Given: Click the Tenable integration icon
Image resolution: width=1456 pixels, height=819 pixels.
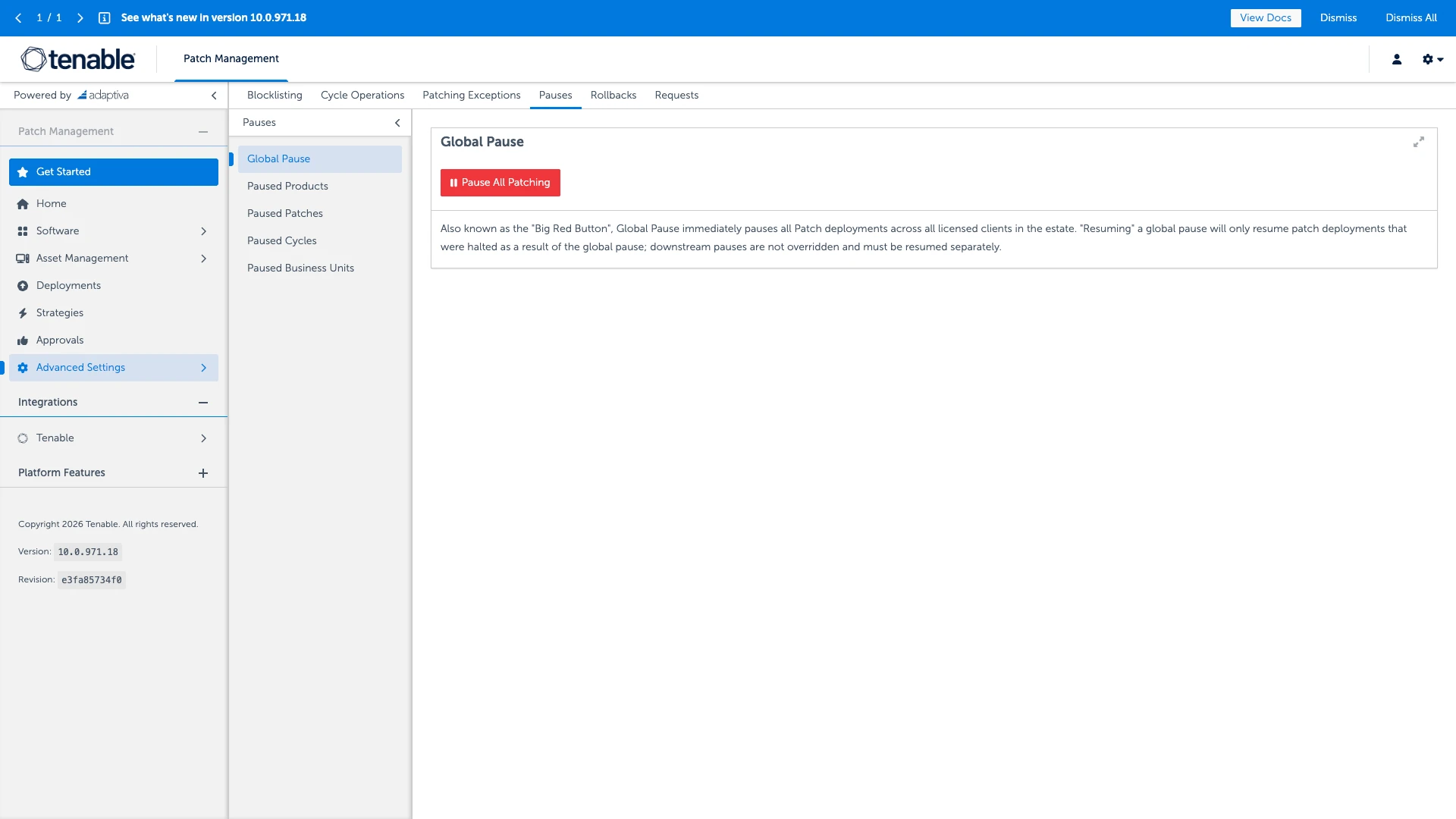Looking at the screenshot, I should point(23,438).
